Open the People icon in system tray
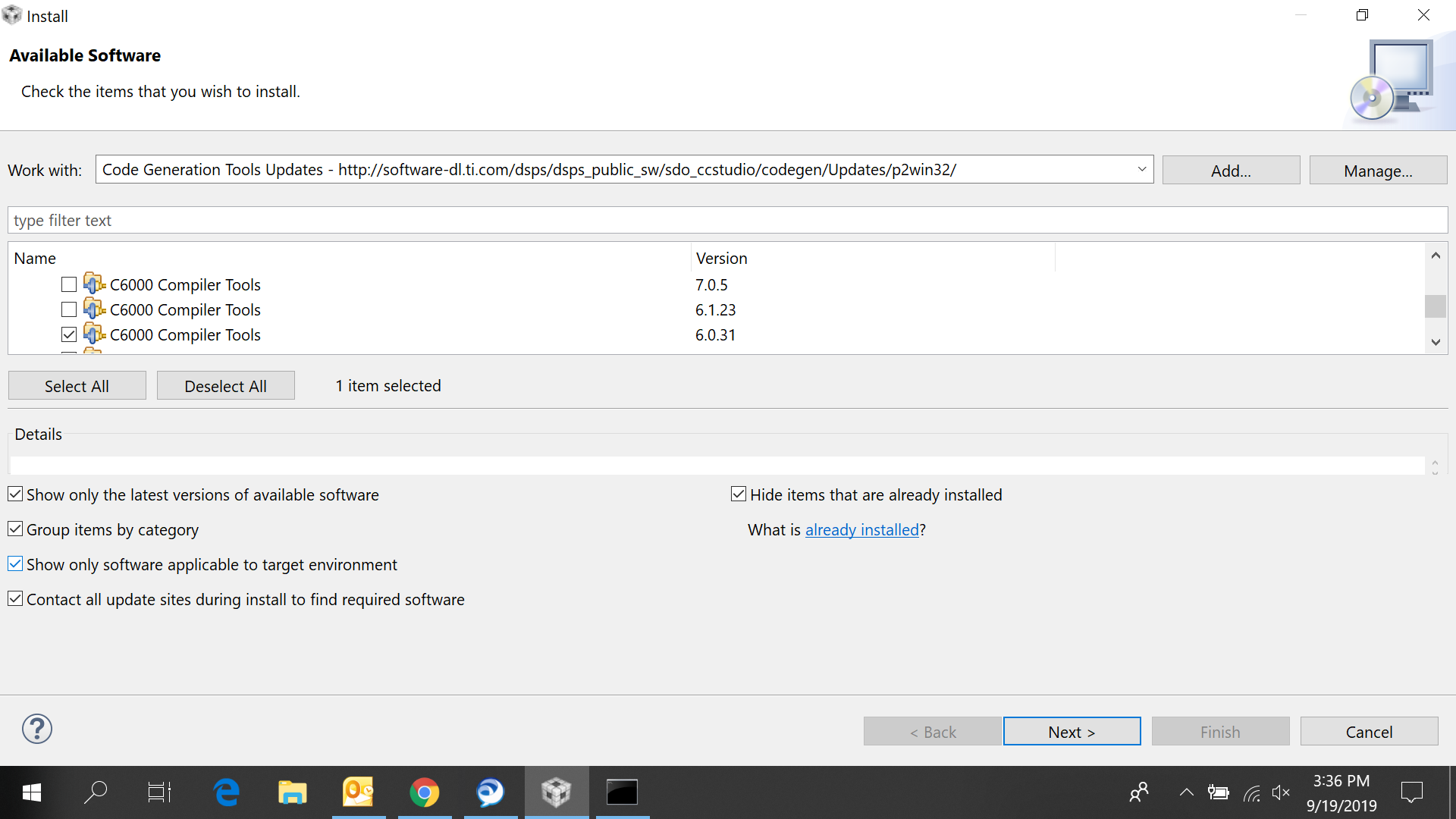The height and width of the screenshot is (819, 1456). click(1139, 793)
